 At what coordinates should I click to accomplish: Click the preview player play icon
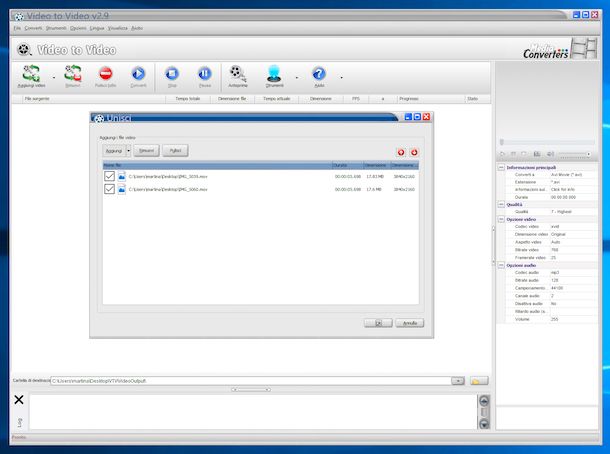(x=502, y=154)
